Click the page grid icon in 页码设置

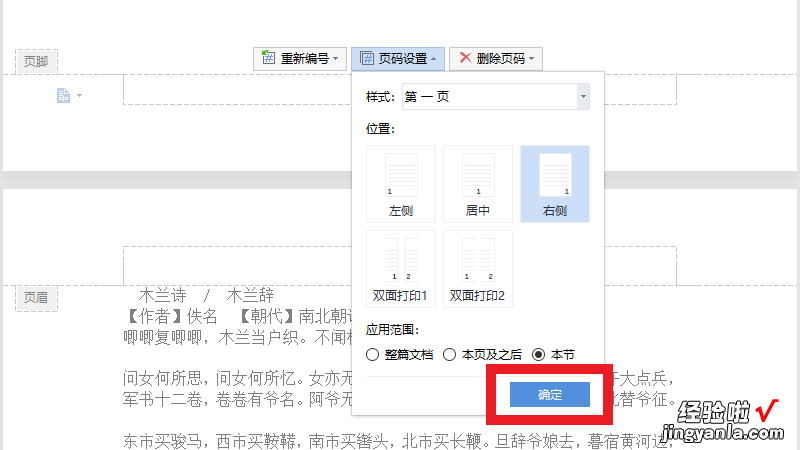(366, 59)
